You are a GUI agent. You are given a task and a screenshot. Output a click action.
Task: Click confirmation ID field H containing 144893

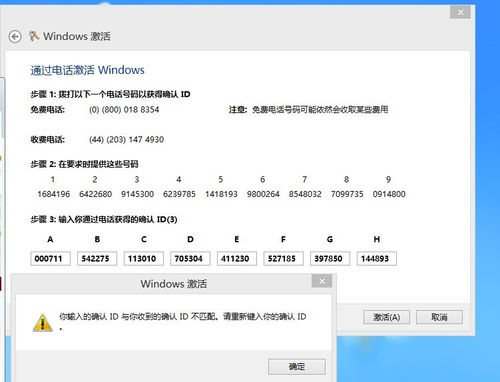point(377,258)
